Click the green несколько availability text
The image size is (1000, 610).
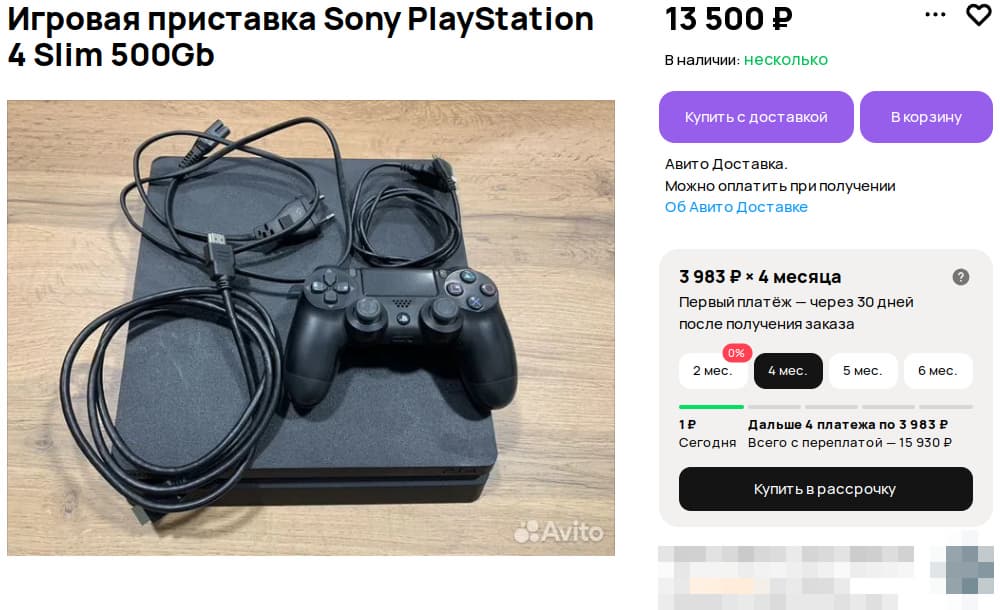point(785,60)
